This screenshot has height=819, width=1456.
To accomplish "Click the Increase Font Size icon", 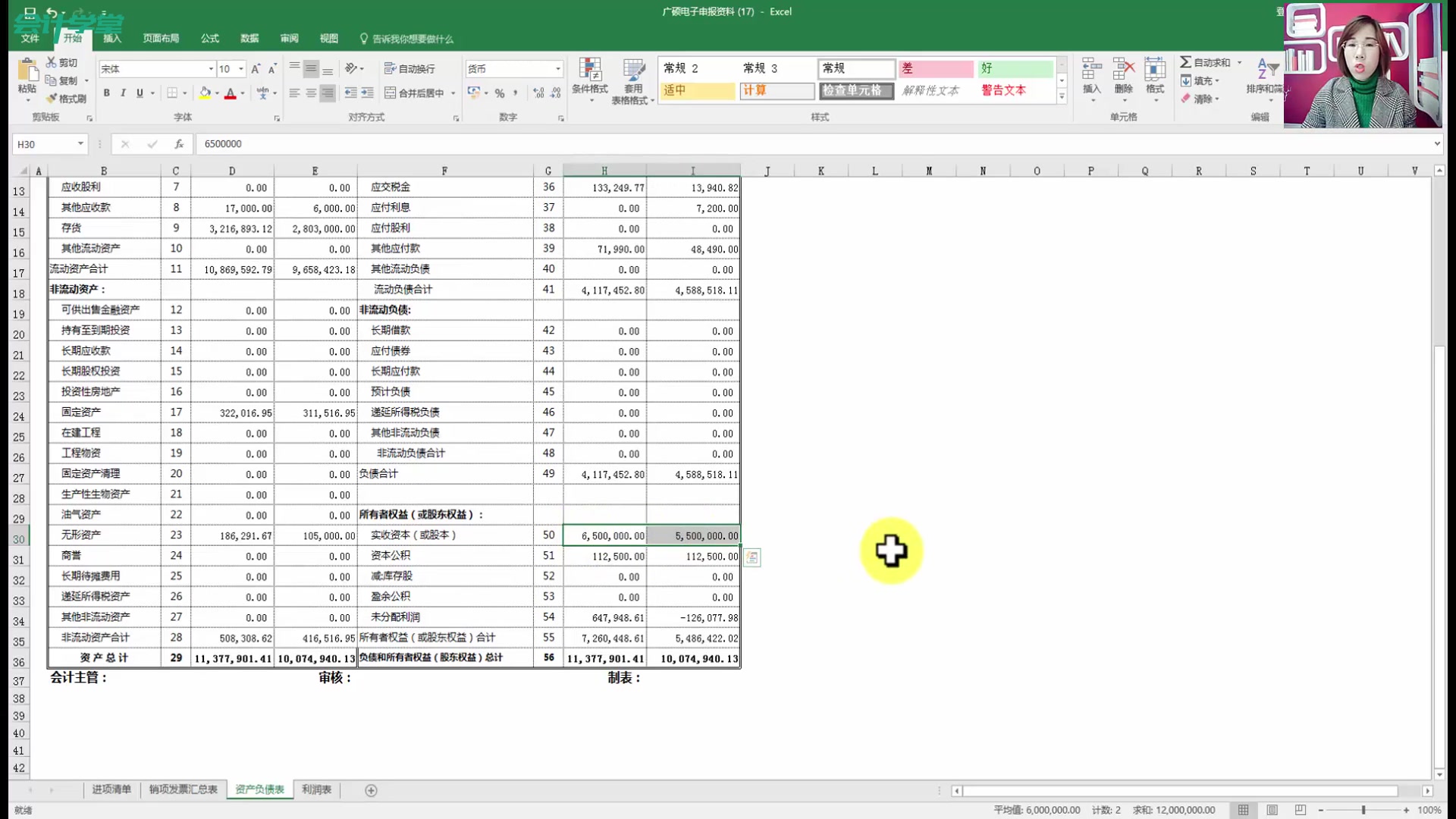I will (x=256, y=69).
